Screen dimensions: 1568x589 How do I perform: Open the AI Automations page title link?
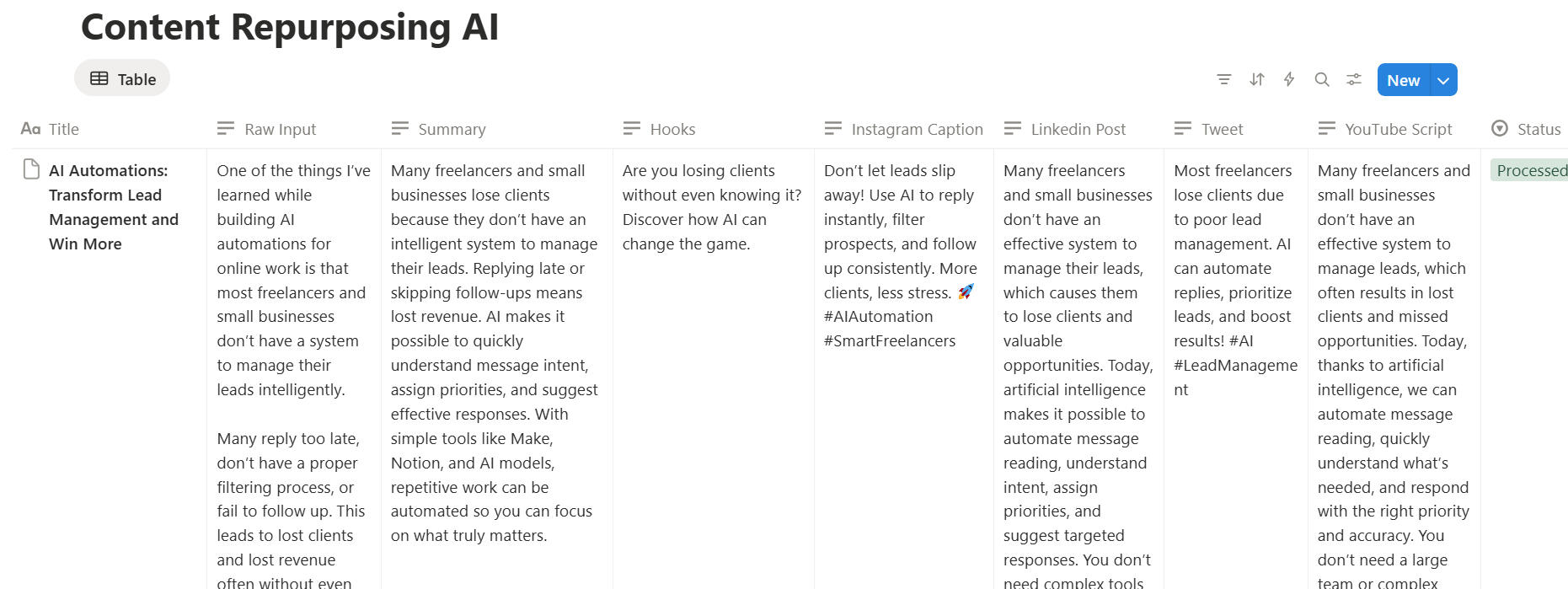(x=113, y=206)
